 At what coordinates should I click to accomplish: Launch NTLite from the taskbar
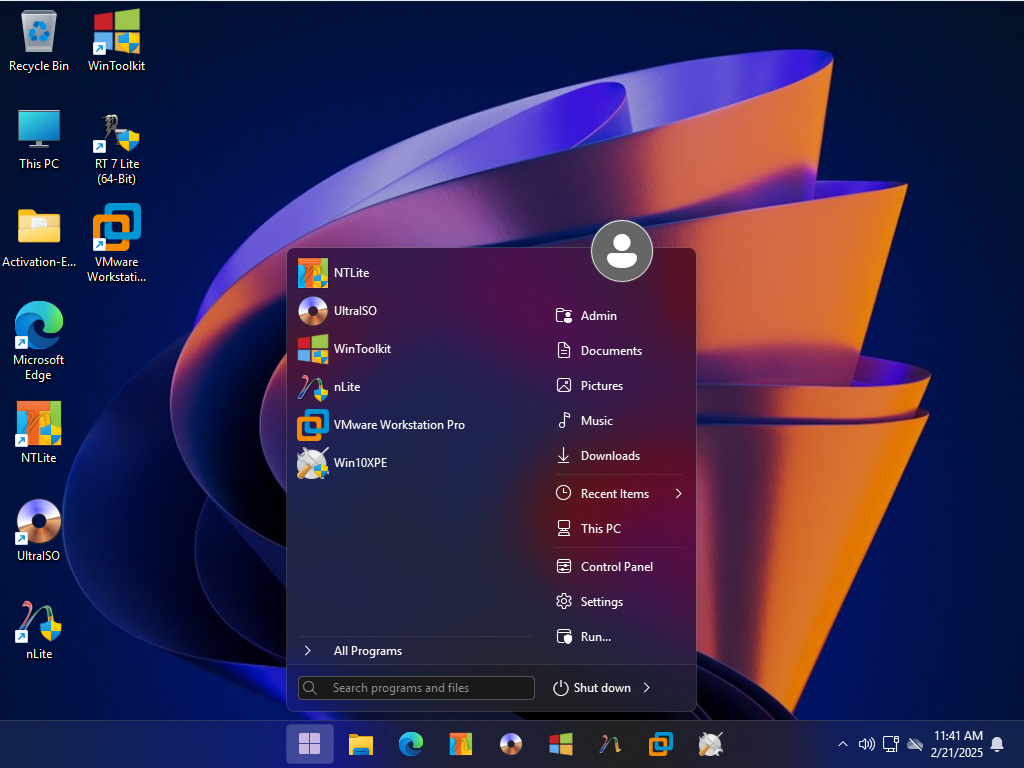coord(460,744)
